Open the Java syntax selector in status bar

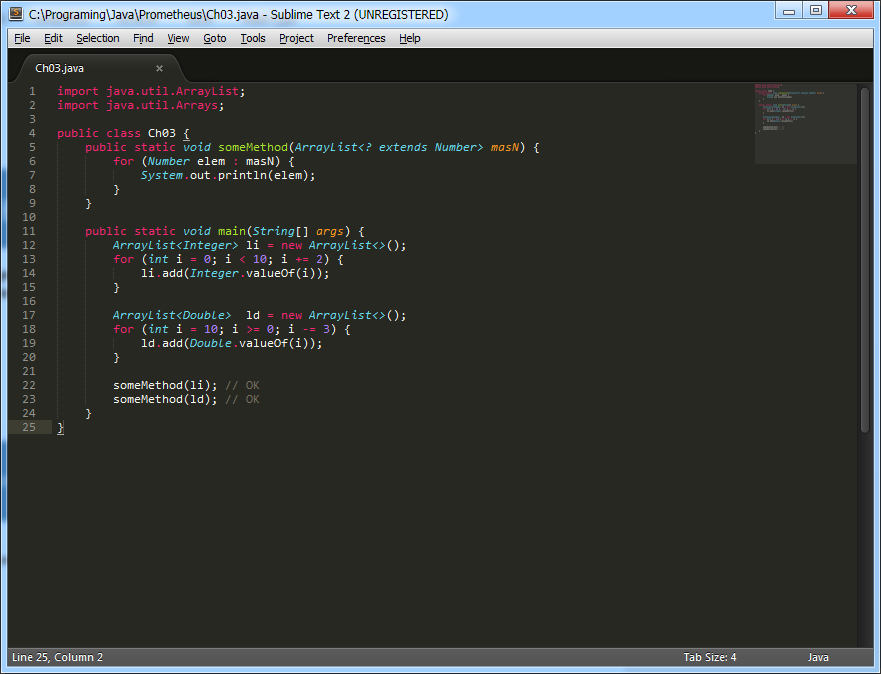(818, 657)
